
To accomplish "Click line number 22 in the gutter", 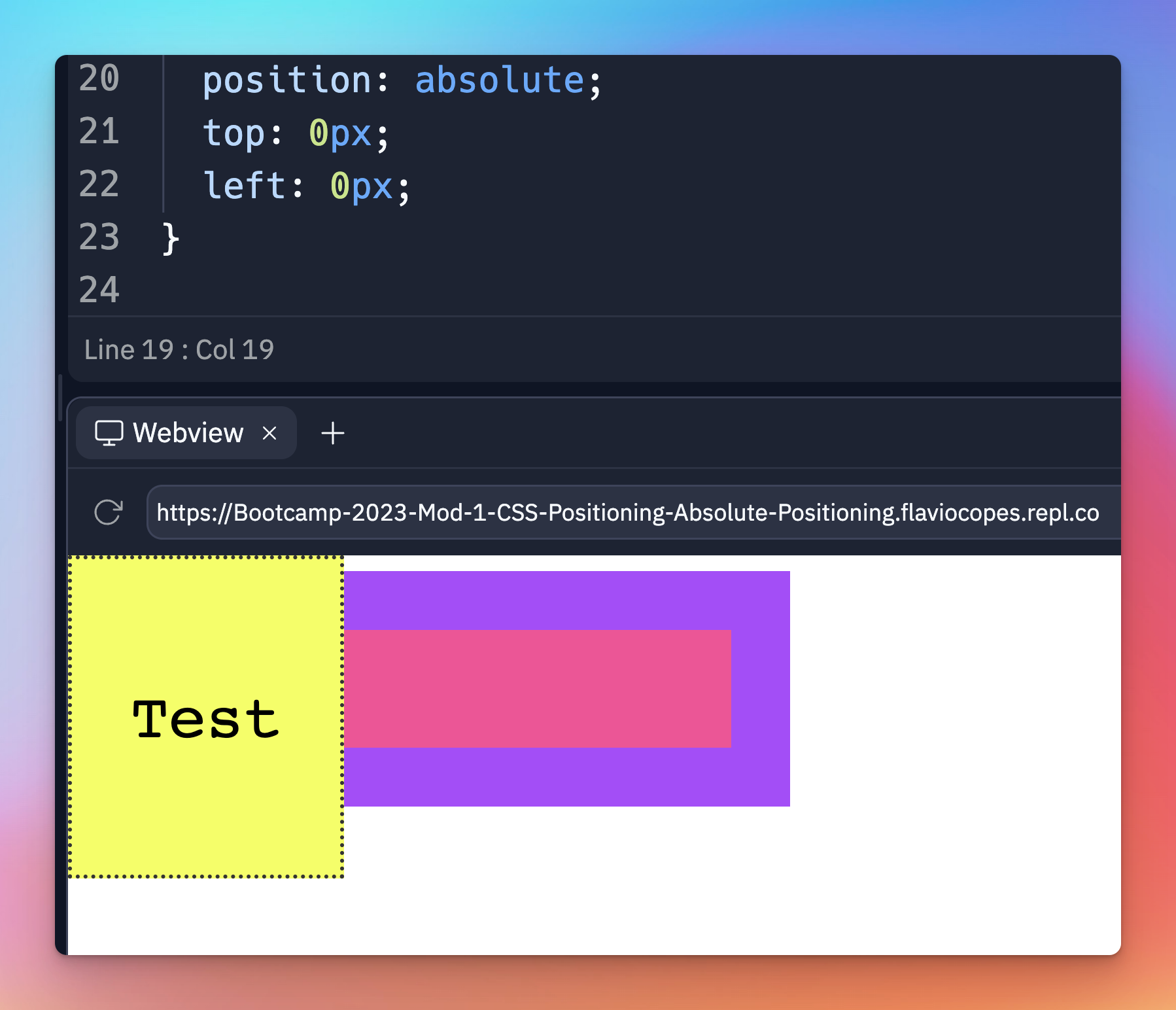I will [99, 184].
